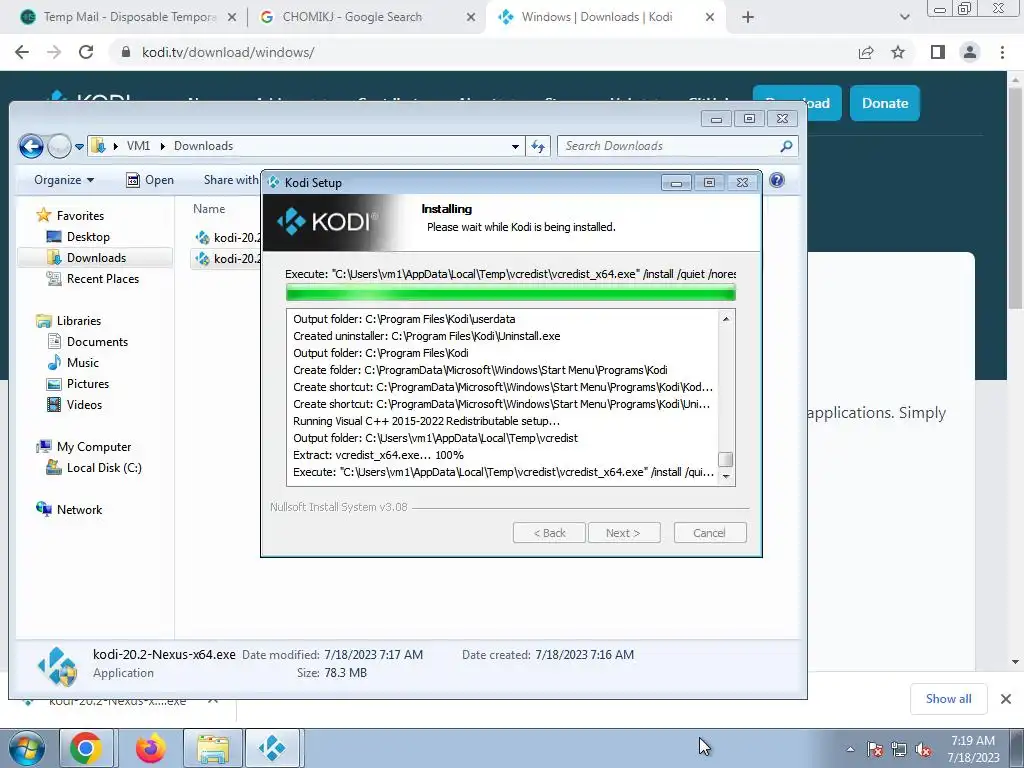1024x768 pixels.
Task: Click Chrome back navigation arrow
Action: tap(22, 52)
